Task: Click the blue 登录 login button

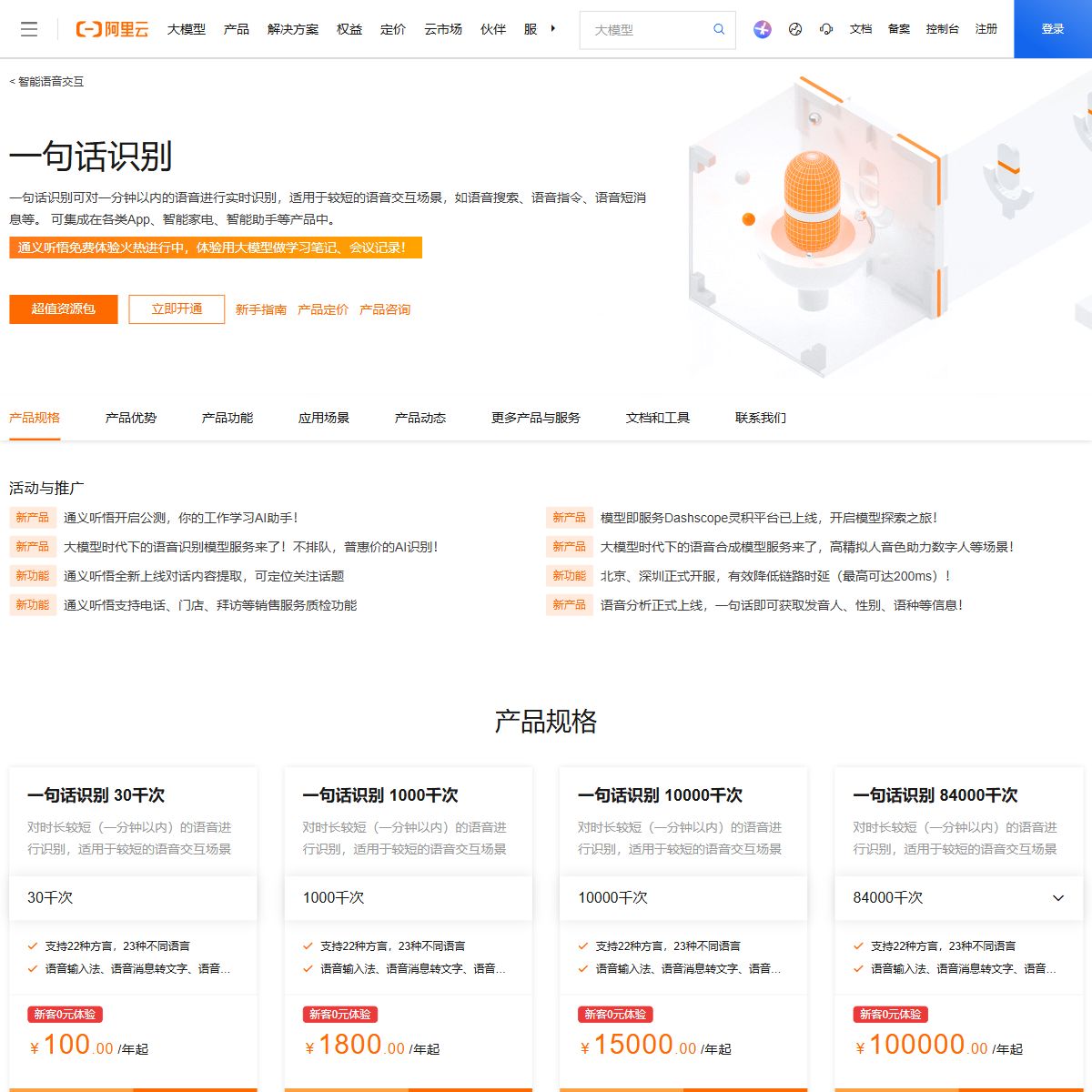Action: point(1053,29)
